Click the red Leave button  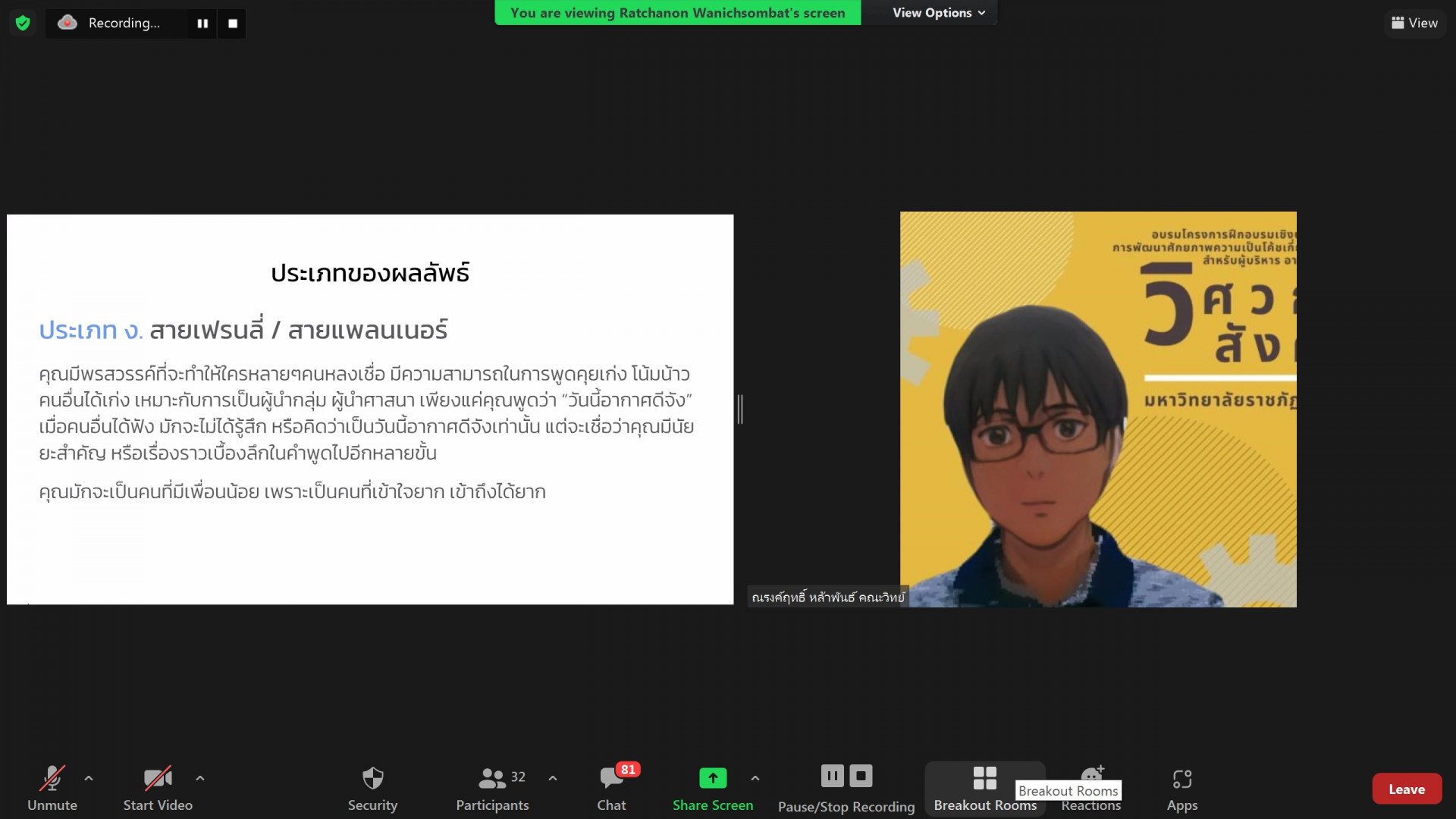tap(1407, 789)
